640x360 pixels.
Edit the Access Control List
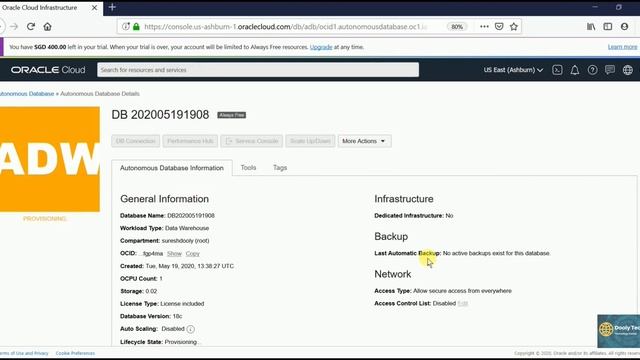(x=463, y=303)
